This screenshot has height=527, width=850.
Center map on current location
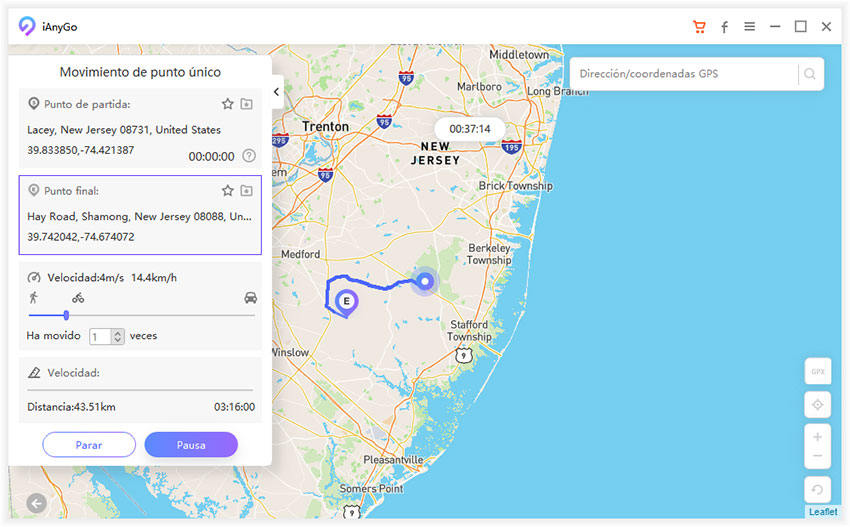click(817, 404)
